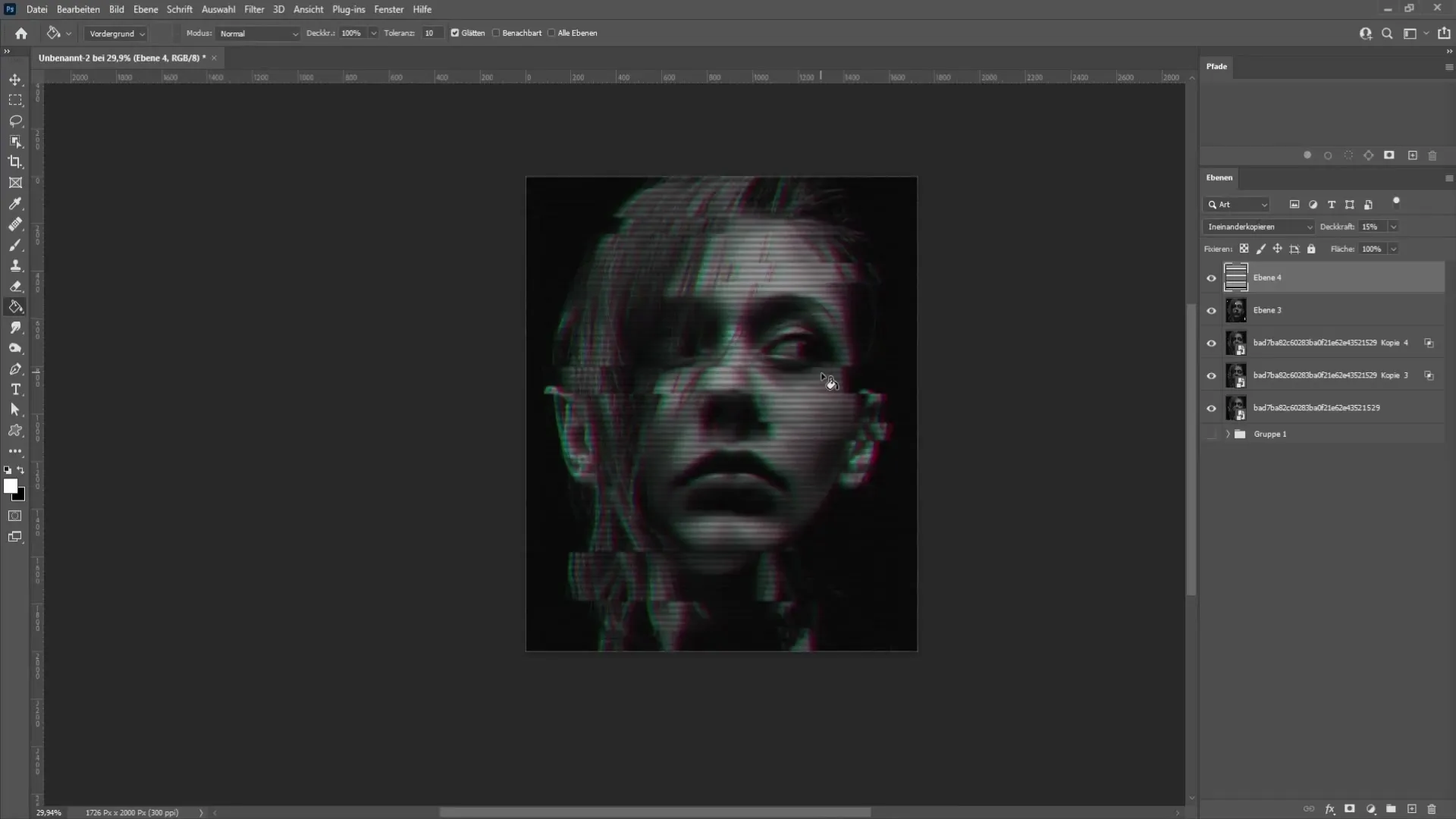Screen dimensions: 1456x819
Task: Toggle lock all for layer
Action: [1311, 249]
